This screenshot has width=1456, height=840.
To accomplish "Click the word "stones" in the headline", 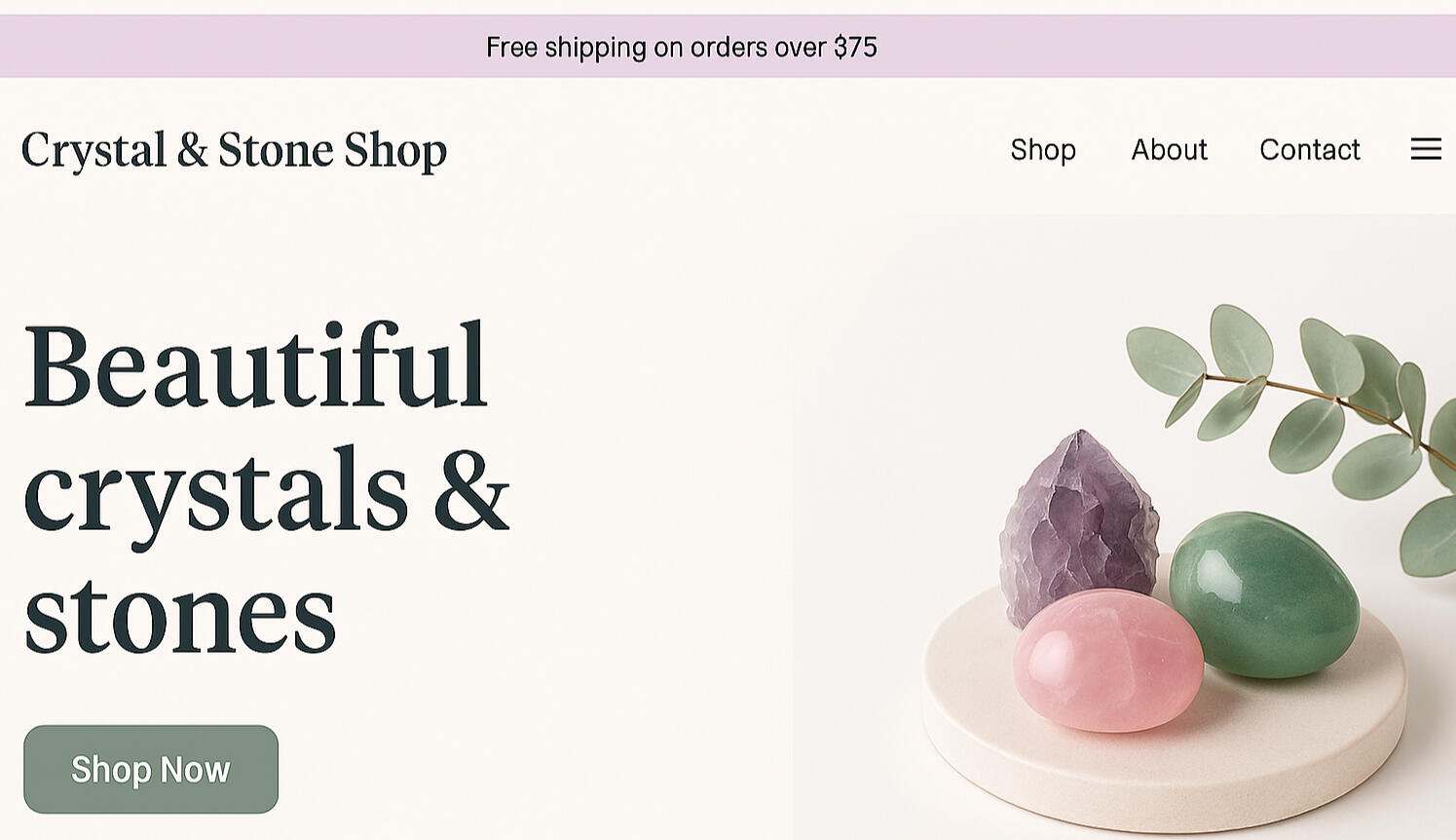I will [x=179, y=616].
